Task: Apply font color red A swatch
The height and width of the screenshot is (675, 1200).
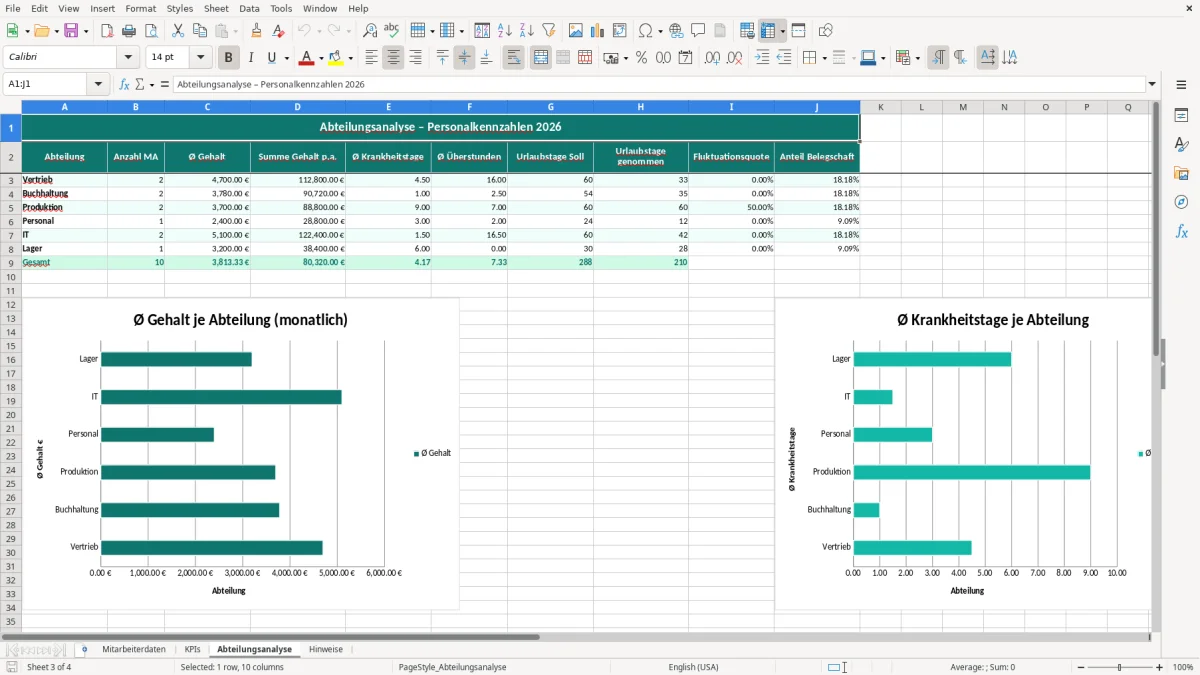Action: click(x=307, y=58)
